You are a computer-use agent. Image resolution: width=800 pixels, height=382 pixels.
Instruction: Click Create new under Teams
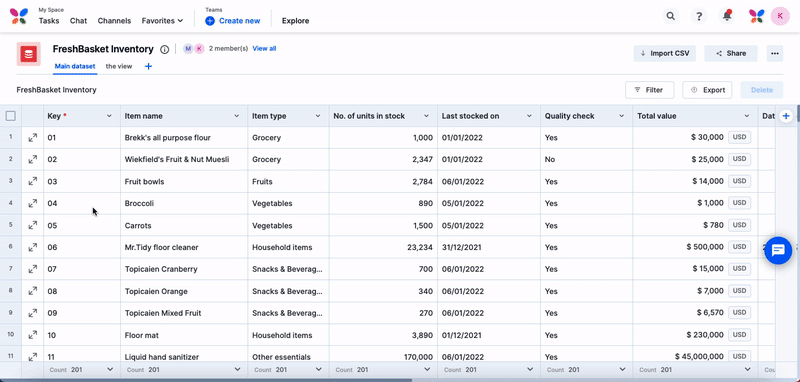point(233,21)
